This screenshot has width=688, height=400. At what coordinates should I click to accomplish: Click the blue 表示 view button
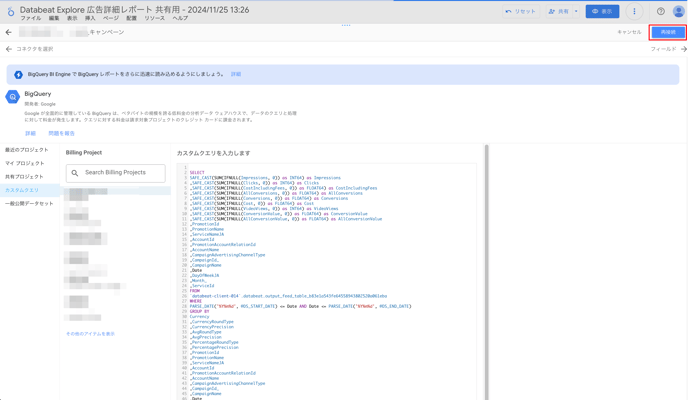[x=602, y=11]
